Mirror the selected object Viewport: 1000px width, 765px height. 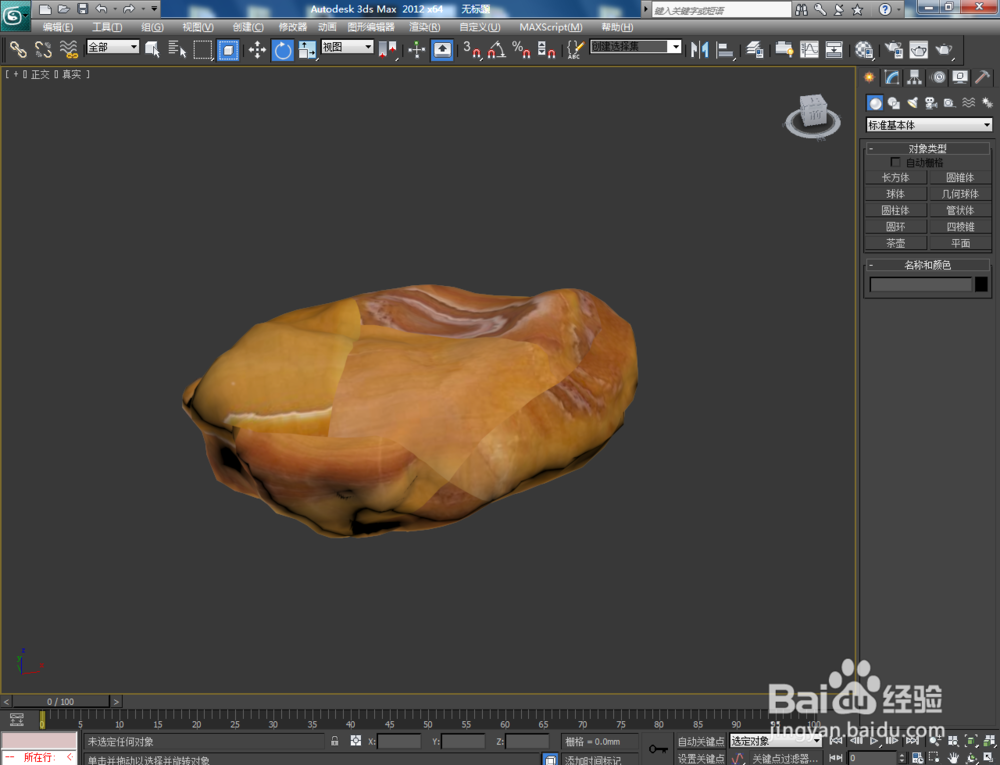coord(700,50)
